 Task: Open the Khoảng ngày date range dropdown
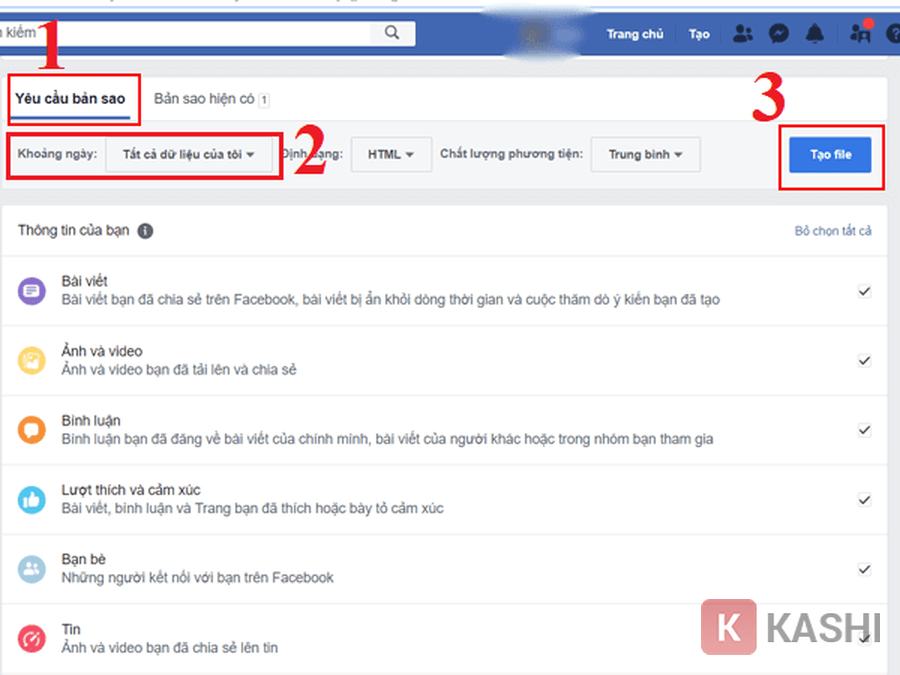[x=190, y=155]
